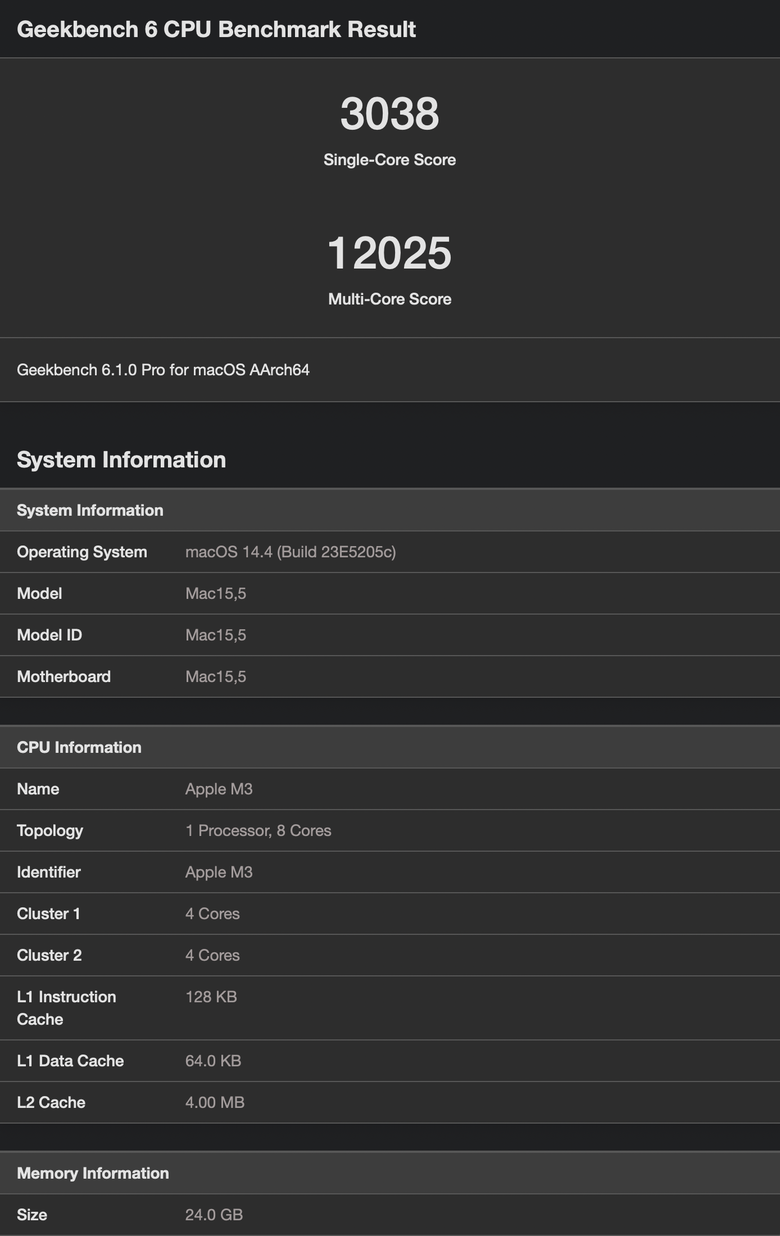This screenshot has width=780, height=1236.
Task: Select the 4 Cores value for Cluster 1
Action: pos(213,914)
